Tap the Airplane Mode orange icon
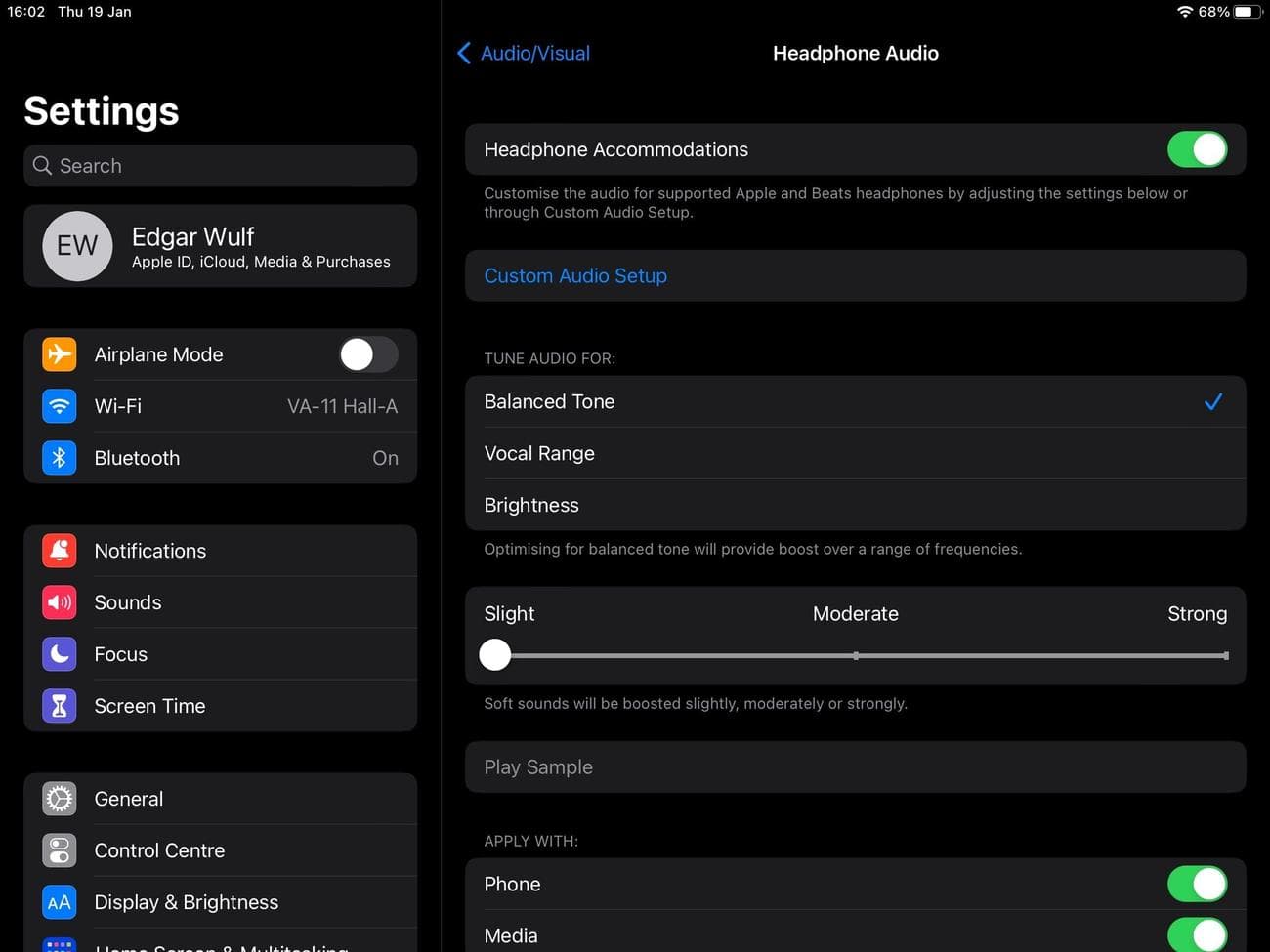1270x952 pixels. click(60, 354)
